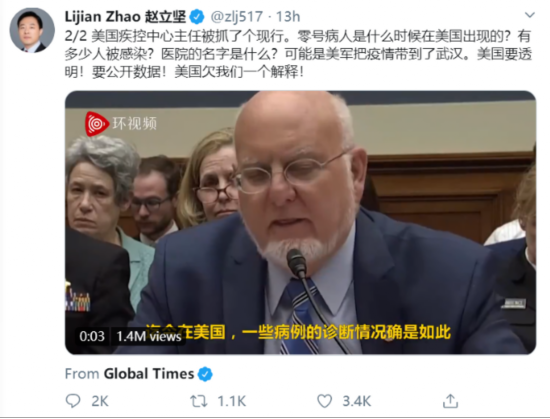Click the red Huanqiu video logo watermark
550x419 pixels.
[x=97, y=124]
